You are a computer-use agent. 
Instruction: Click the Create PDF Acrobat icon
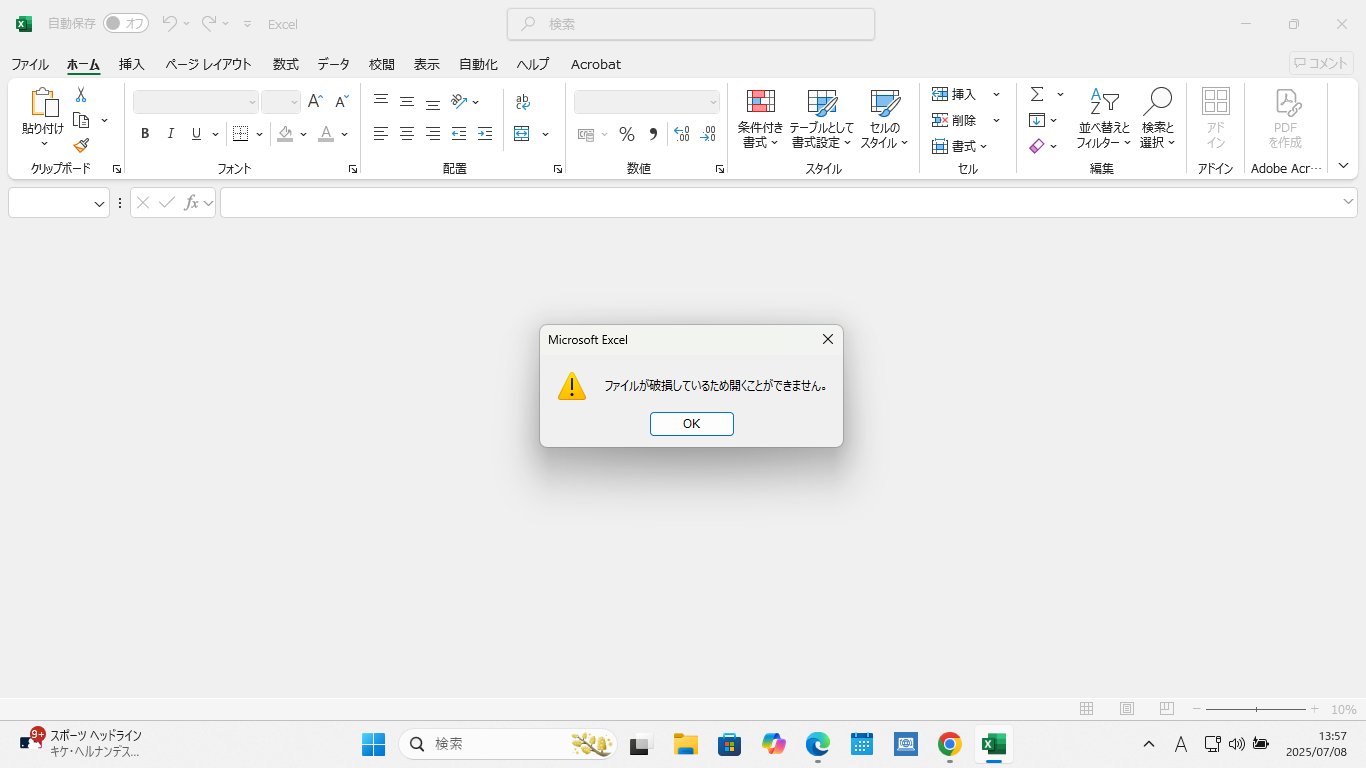(x=1286, y=102)
